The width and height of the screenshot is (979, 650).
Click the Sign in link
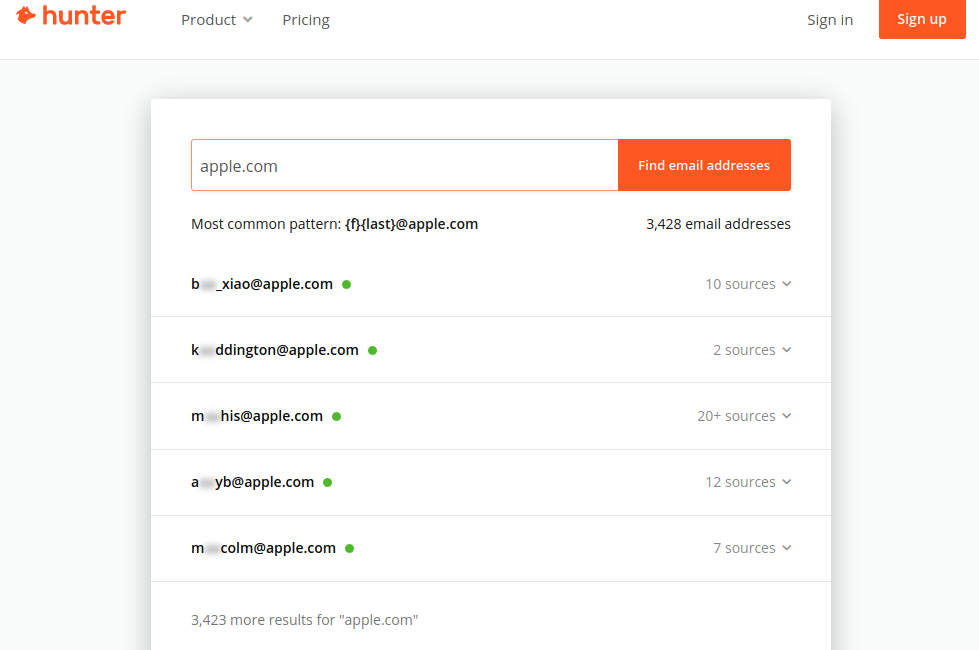830,20
